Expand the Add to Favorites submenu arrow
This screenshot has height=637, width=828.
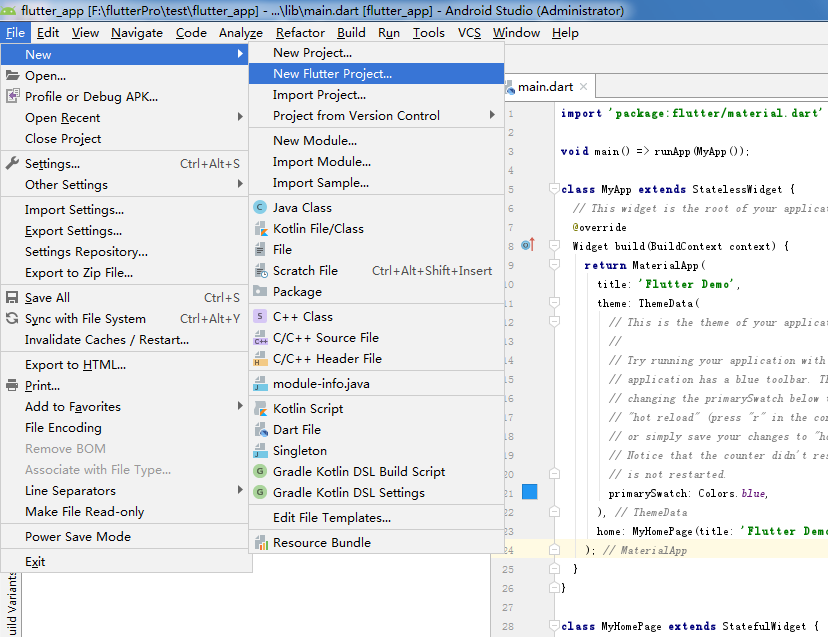pos(240,406)
